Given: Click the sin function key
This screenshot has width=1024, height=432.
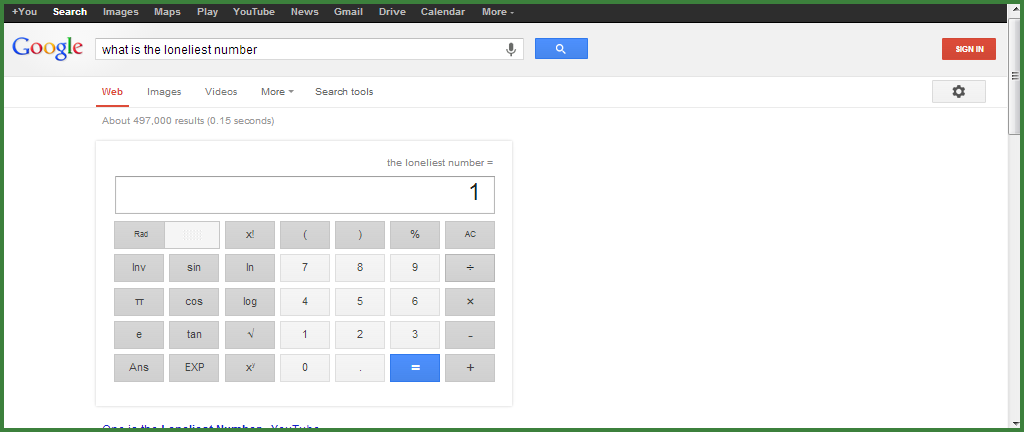Looking at the screenshot, I should point(194,268).
